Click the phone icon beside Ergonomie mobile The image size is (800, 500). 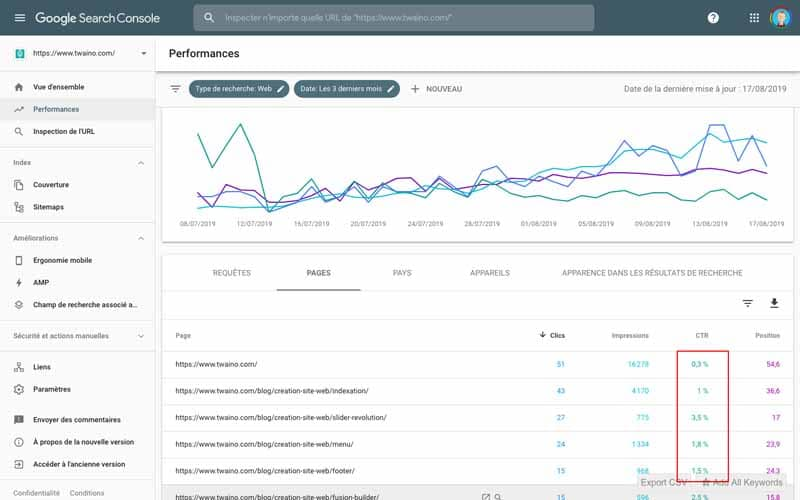(19, 260)
